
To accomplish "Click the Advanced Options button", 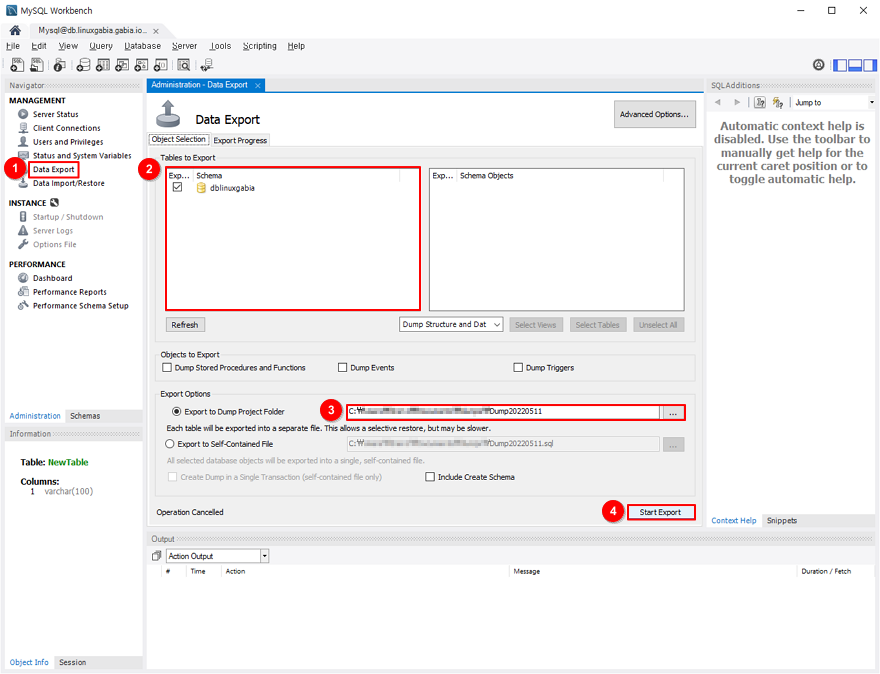I will click(654, 114).
